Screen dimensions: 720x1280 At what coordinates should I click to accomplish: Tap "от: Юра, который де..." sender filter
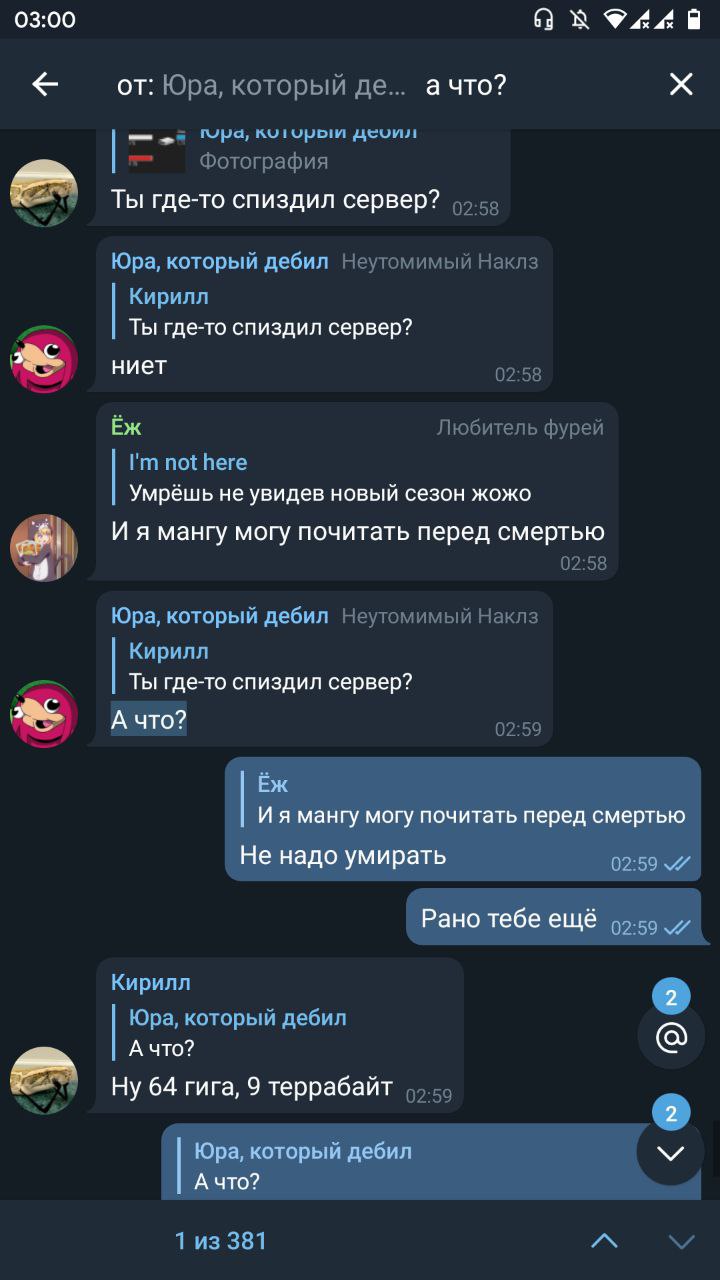click(x=261, y=85)
